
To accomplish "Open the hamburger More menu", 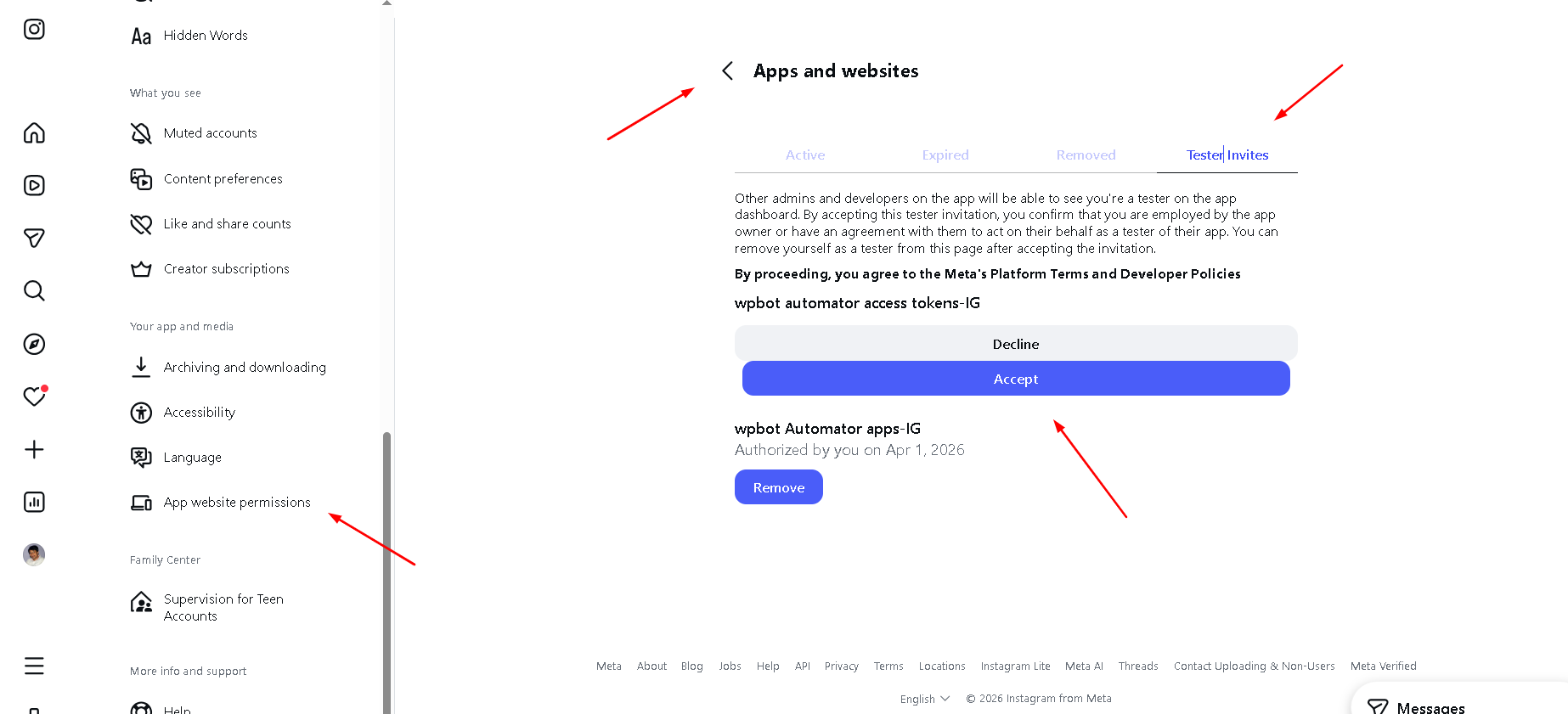I will (x=34, y=666).
